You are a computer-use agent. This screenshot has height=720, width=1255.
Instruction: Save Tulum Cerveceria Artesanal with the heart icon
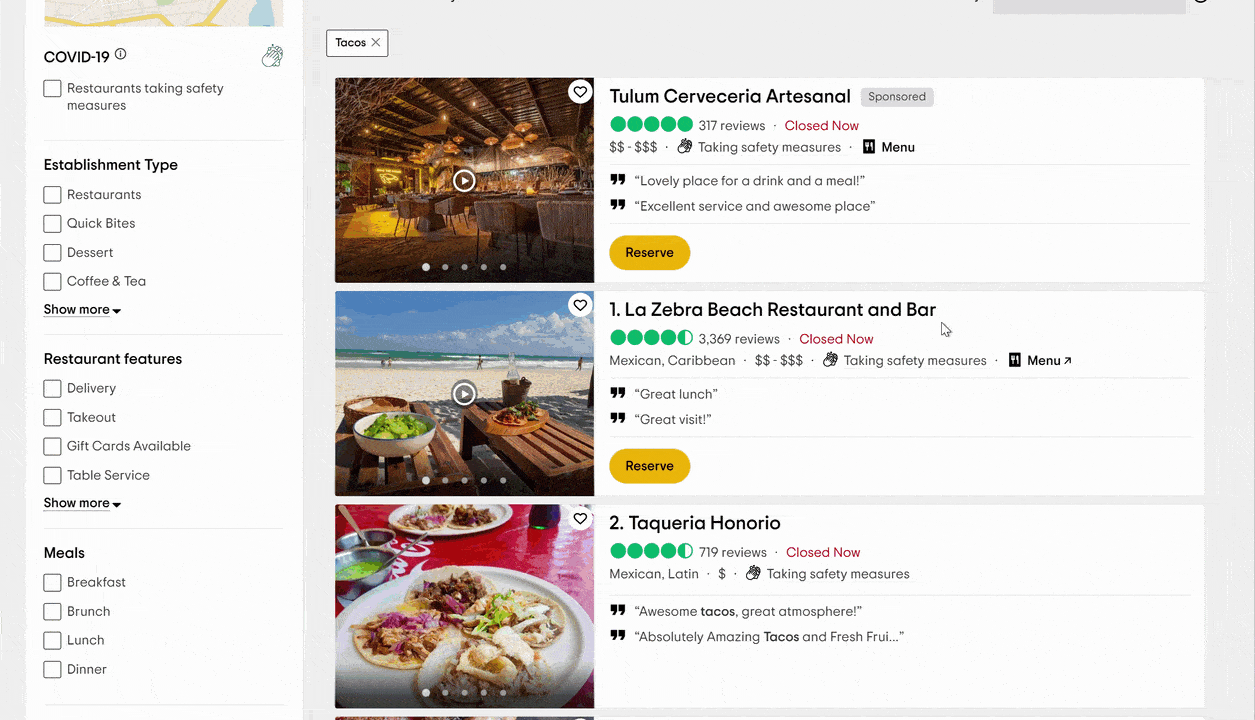click(580, 91)
